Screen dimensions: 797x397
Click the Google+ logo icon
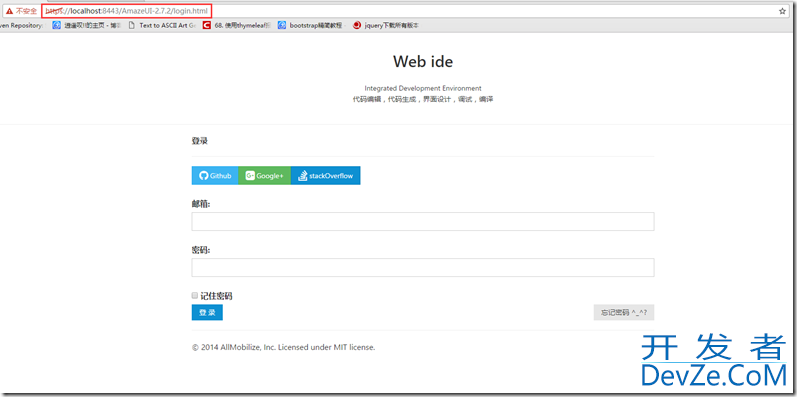tap(250, 175)
